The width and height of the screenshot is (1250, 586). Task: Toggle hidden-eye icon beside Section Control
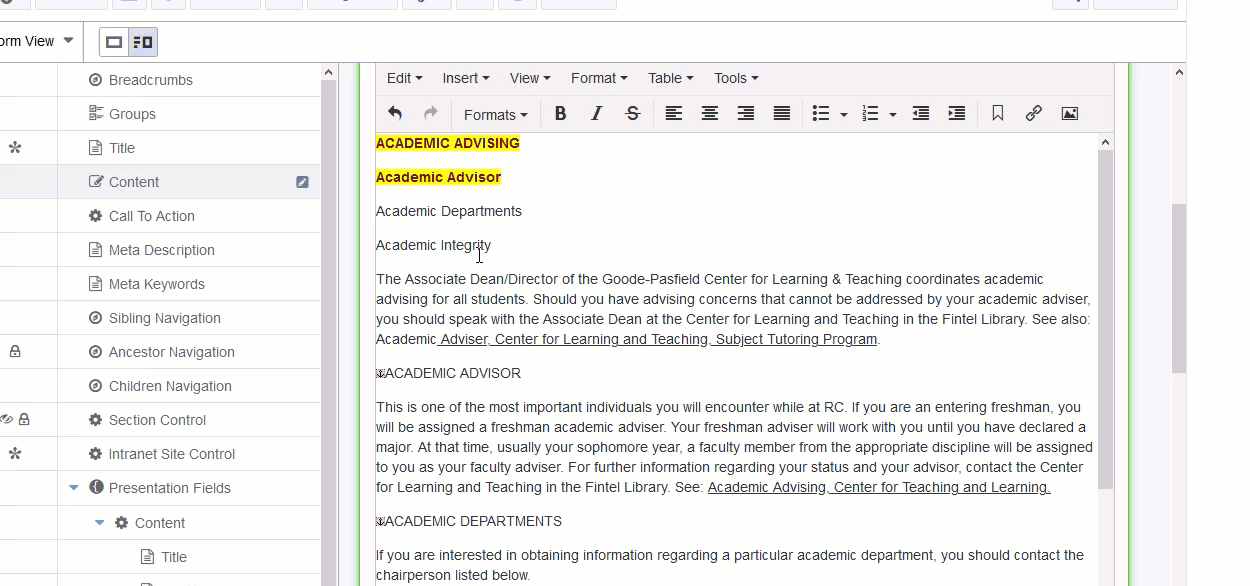(6, 420)
